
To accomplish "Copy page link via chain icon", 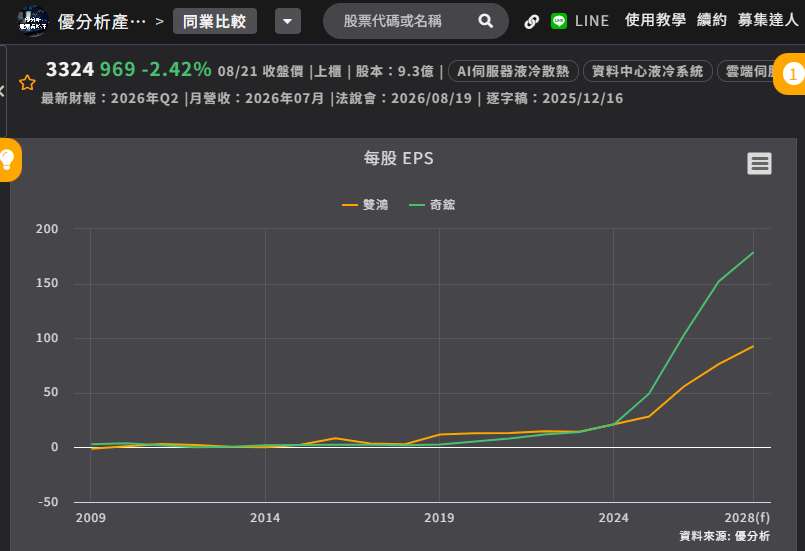I will click(531, 22).
